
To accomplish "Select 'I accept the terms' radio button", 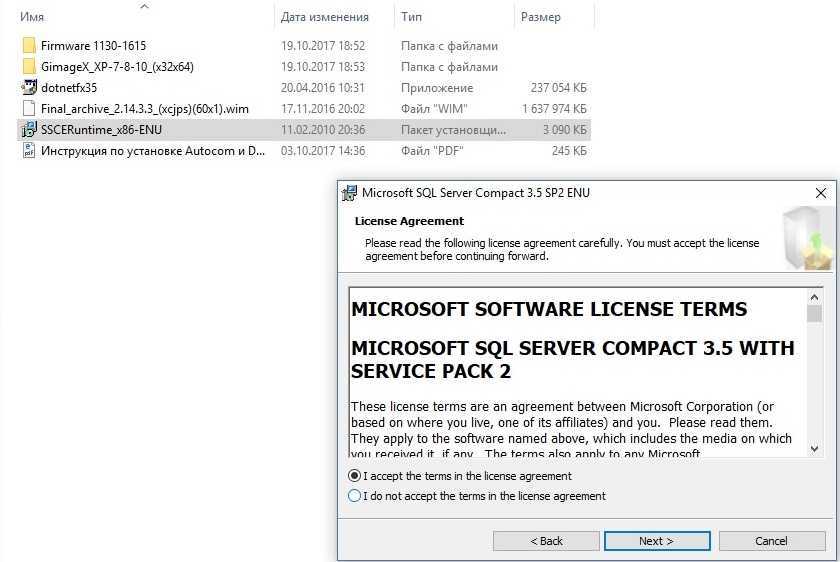I will pyautogui.click(x=354, y=476).
